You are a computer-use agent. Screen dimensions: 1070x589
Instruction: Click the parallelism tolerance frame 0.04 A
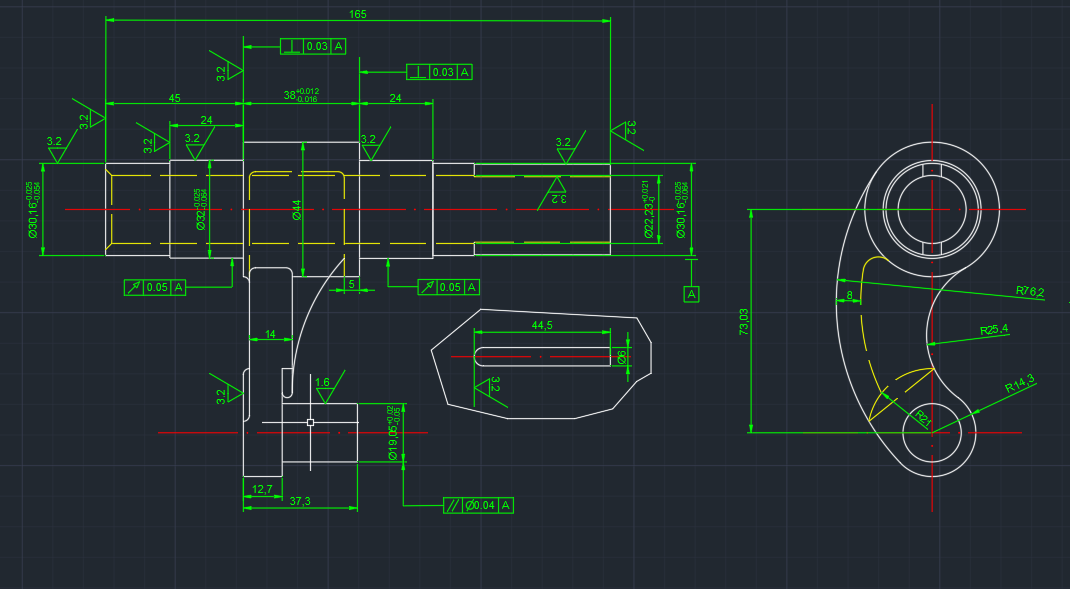point(479,506)
